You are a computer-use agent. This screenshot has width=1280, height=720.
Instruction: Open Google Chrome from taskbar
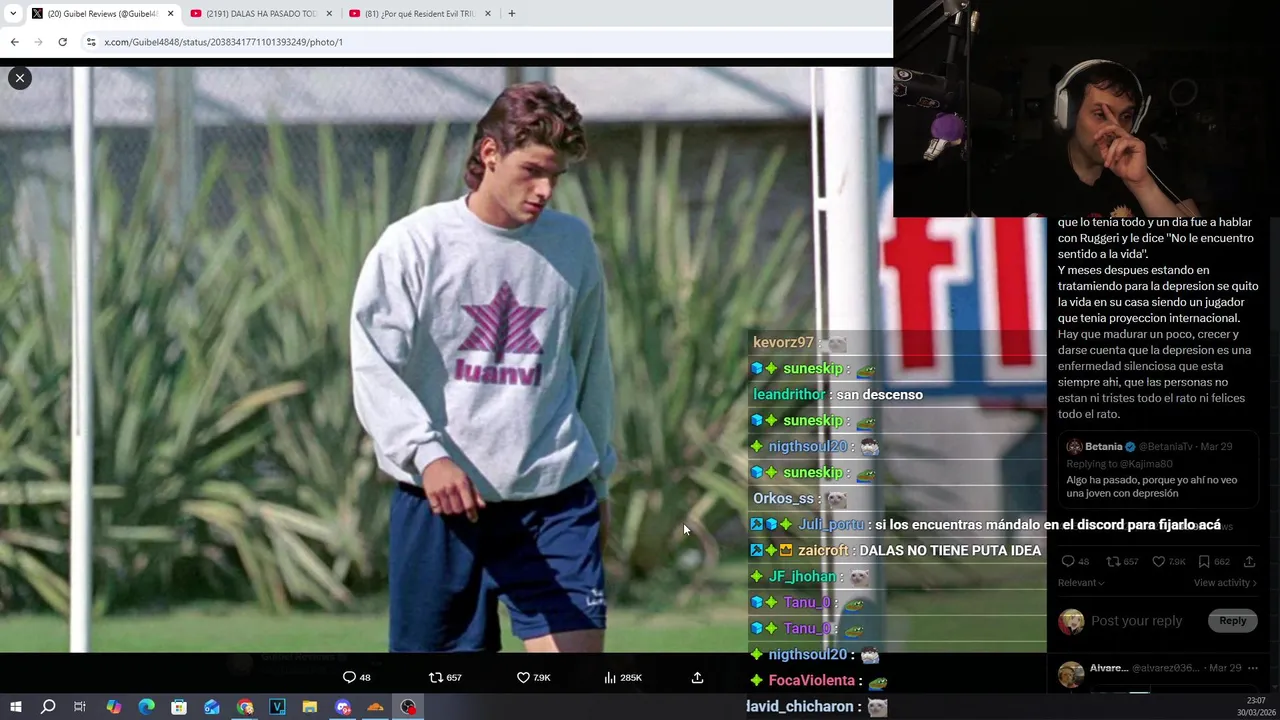[245, 707]
